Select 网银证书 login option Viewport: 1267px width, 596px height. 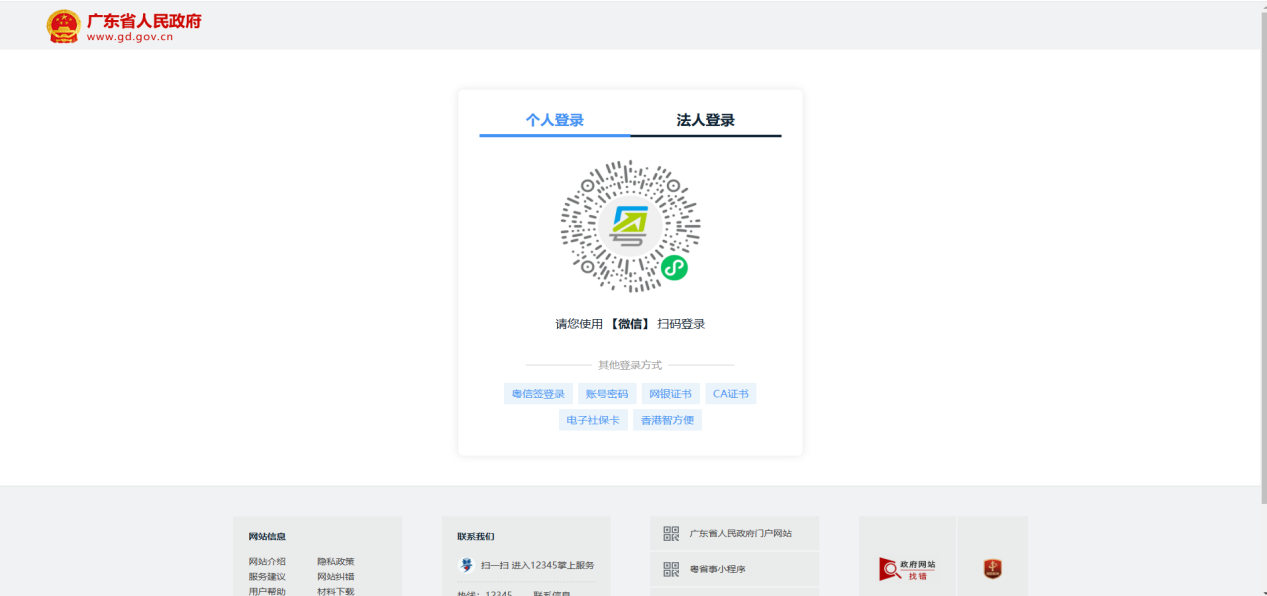click(670, 394)
